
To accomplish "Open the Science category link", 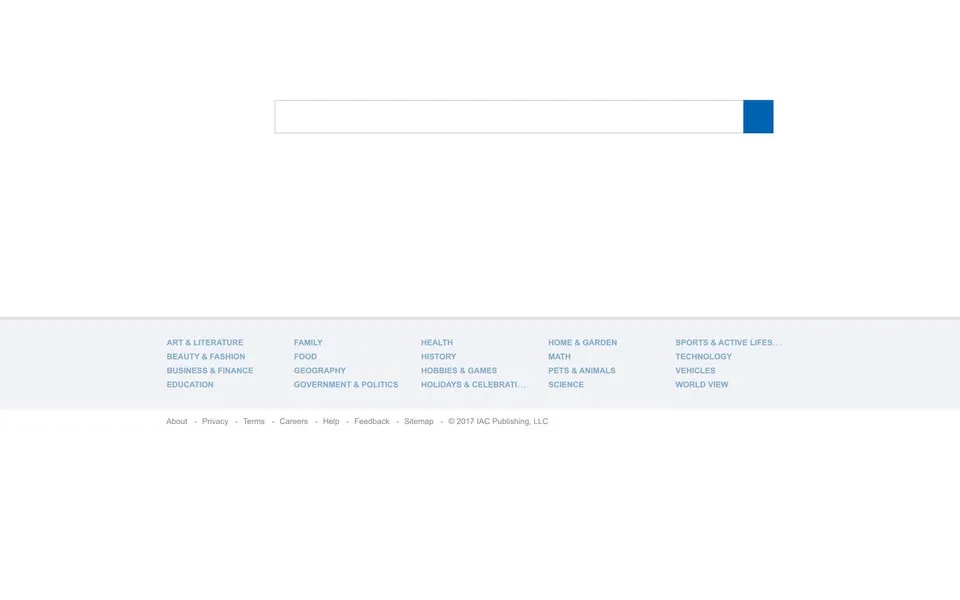I will tap(566, 385).
